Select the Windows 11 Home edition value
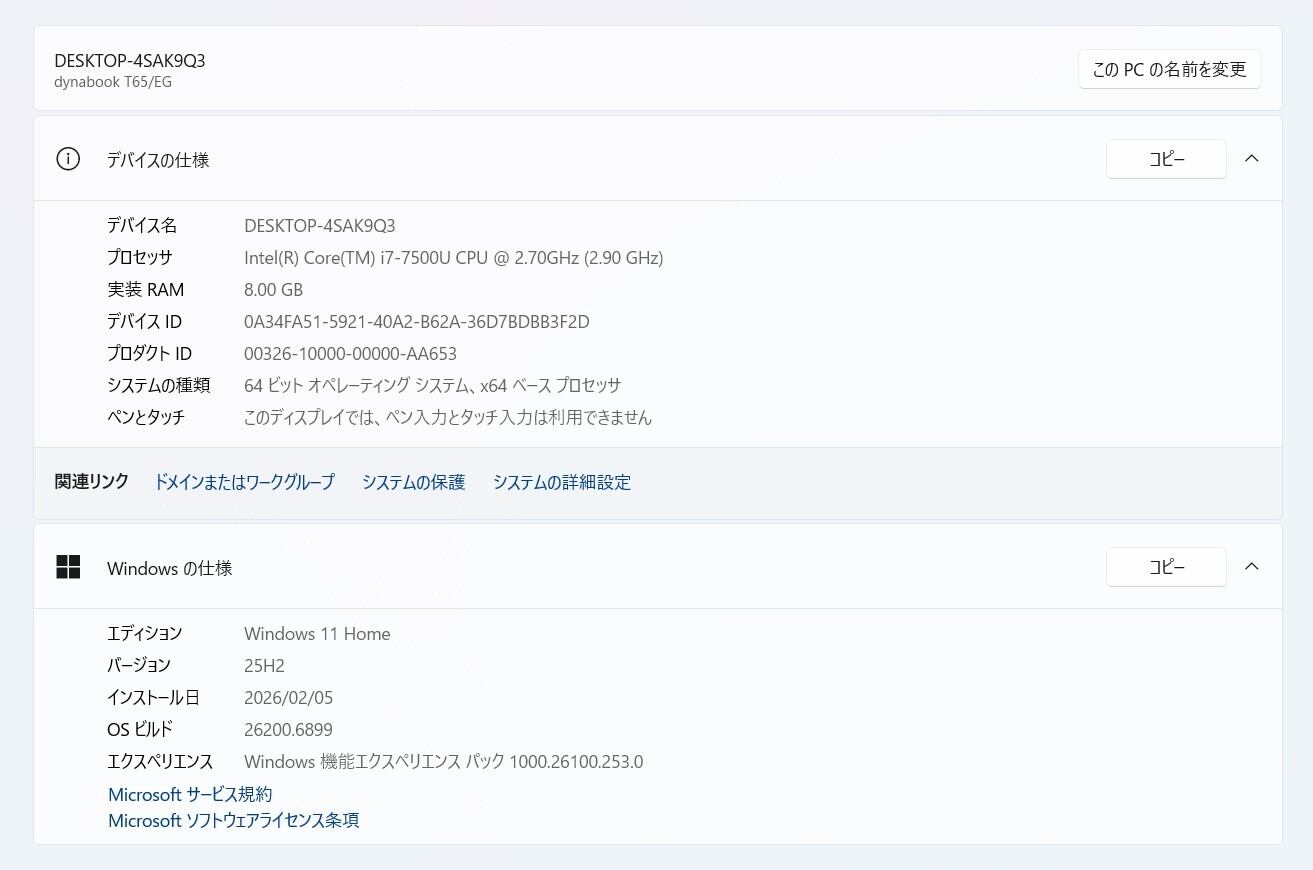Image resolution: width=1313 pixels, height=870 pixels. (317, 634)
